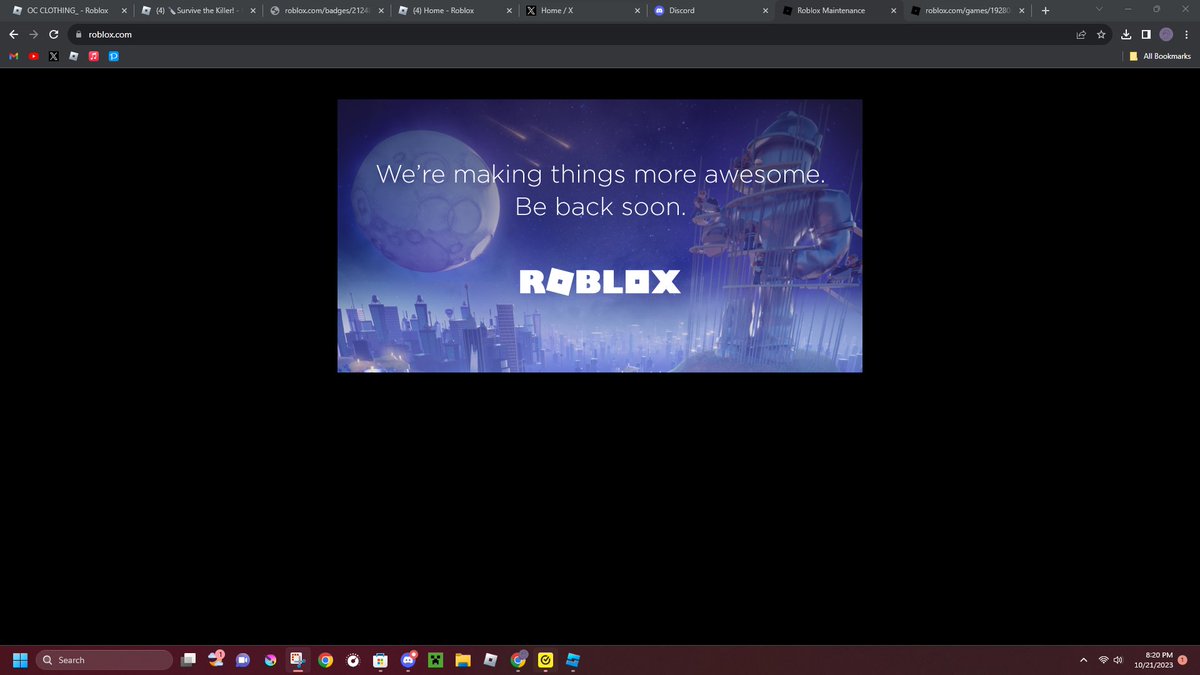Go back with the browser back arrow
This screenshot has width=1200, height=675.
[x=13, y=34]
